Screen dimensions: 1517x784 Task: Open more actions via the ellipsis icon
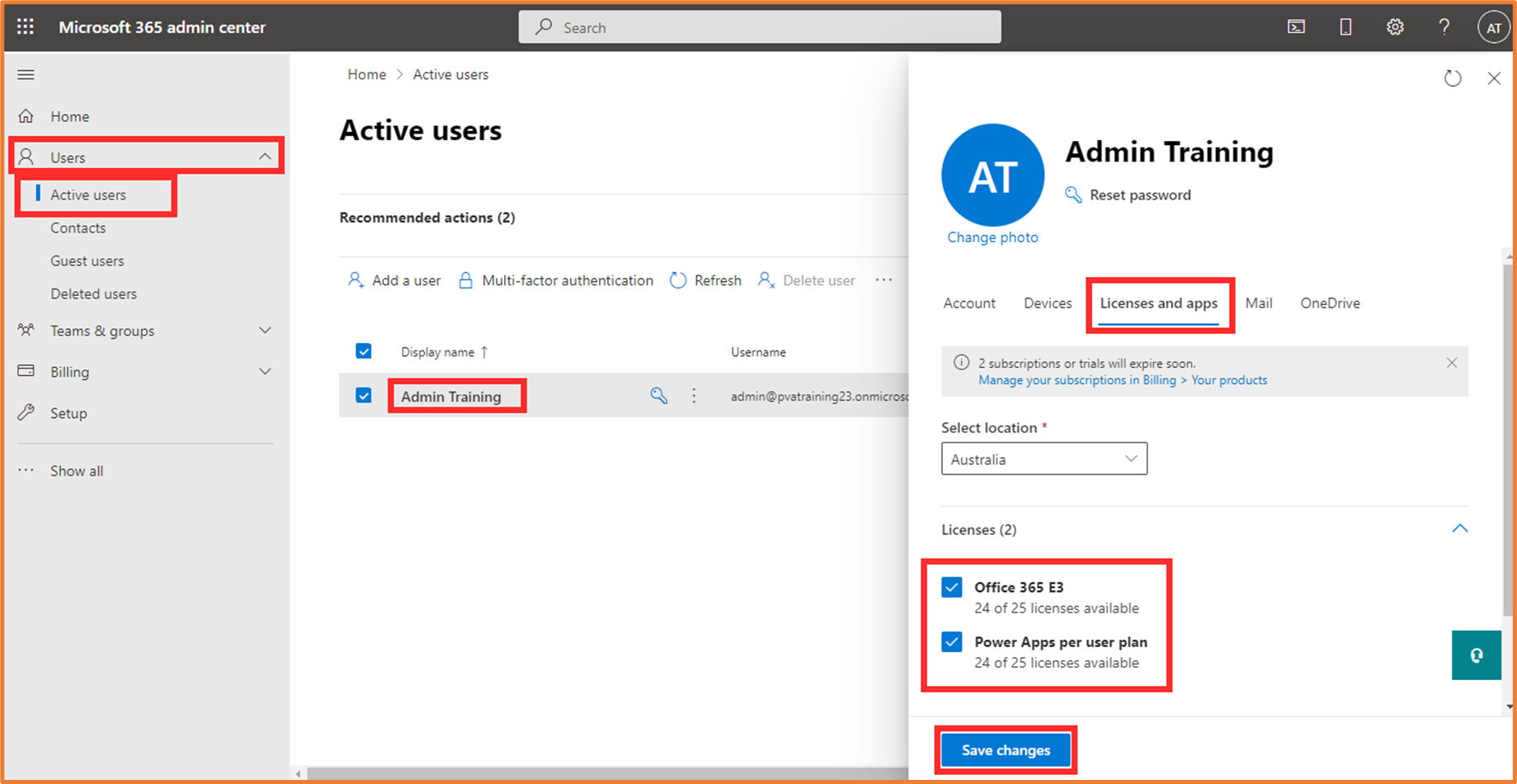click(x=883, y=280)
